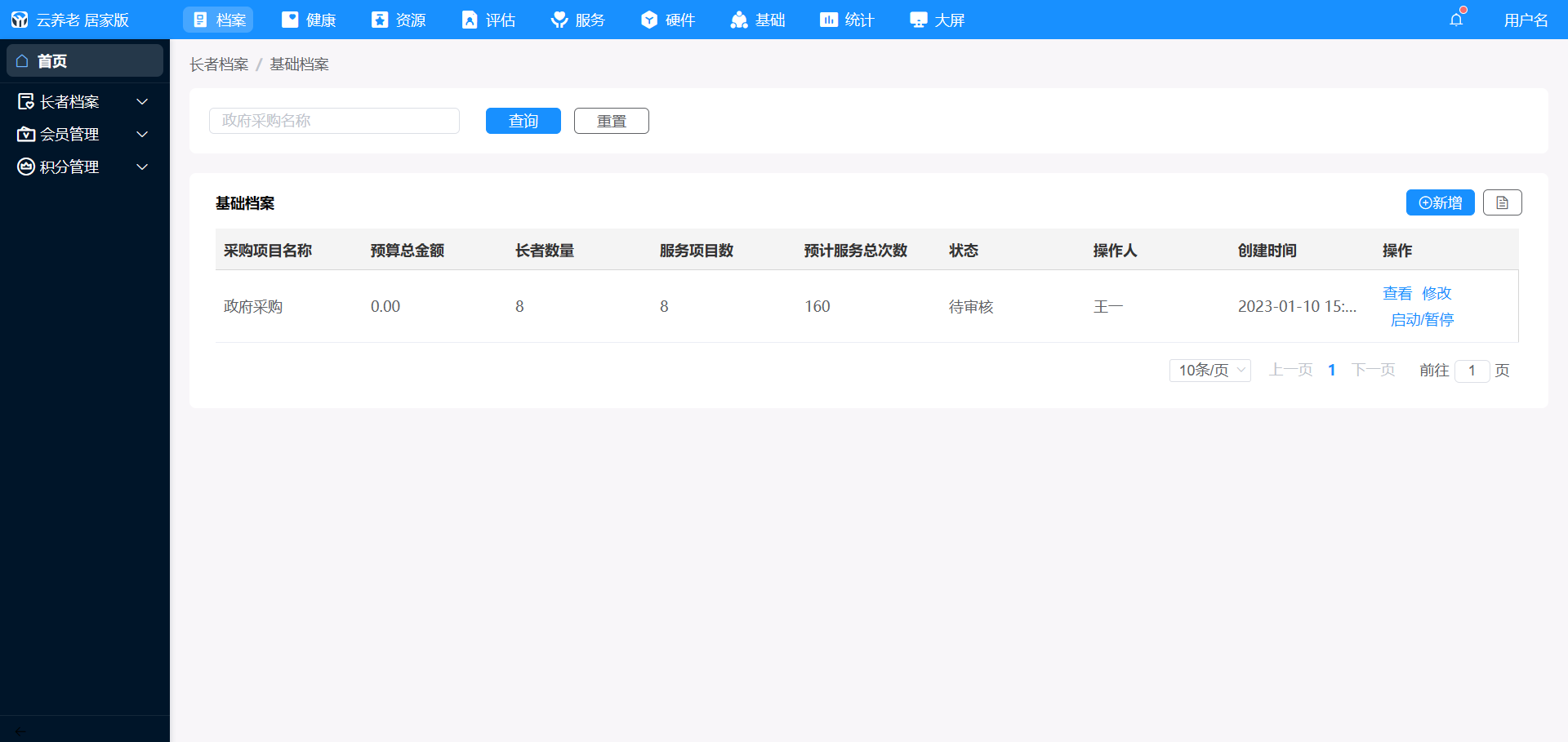Focus the 政府采购名称 search field

point(334,121)
